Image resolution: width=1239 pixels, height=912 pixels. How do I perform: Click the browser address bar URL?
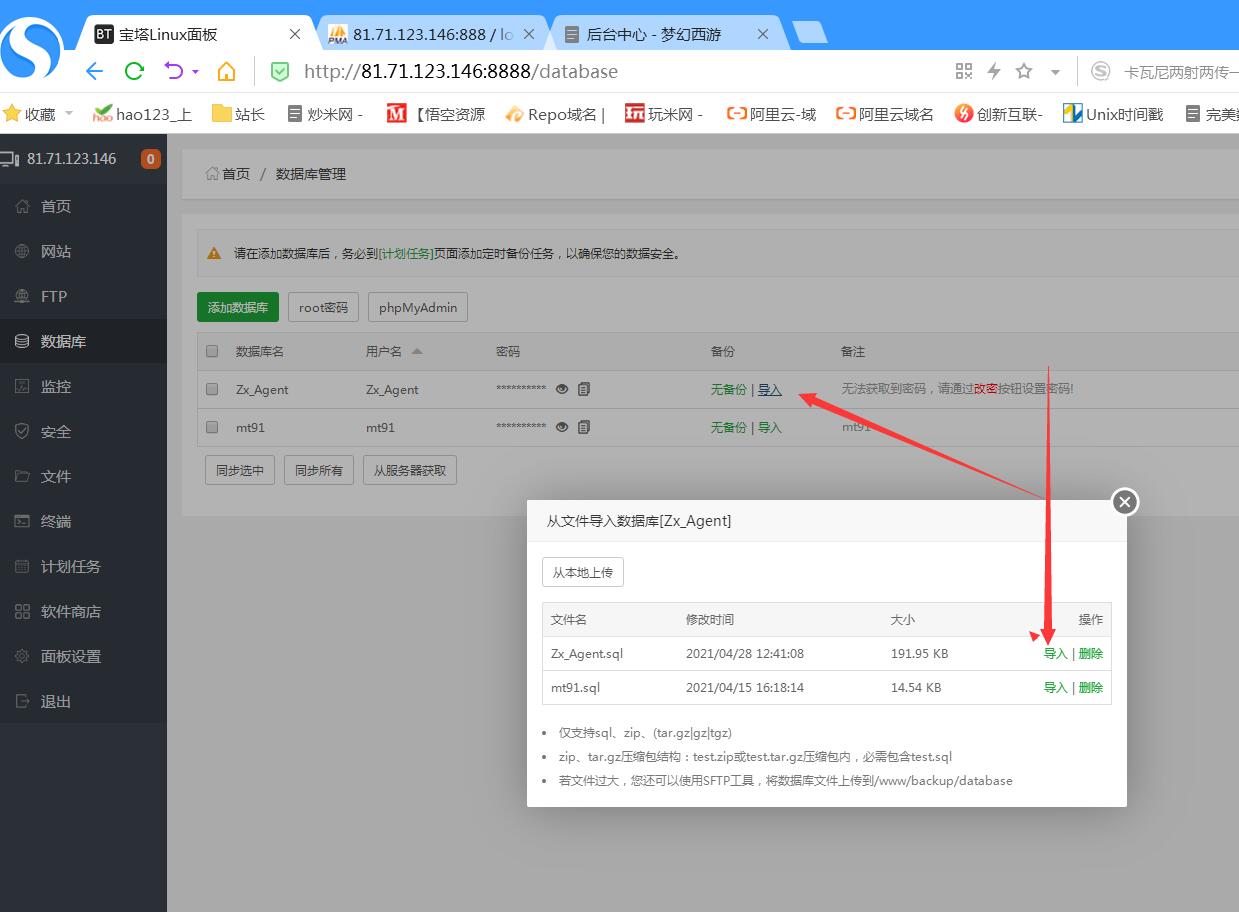pos(461,71)
